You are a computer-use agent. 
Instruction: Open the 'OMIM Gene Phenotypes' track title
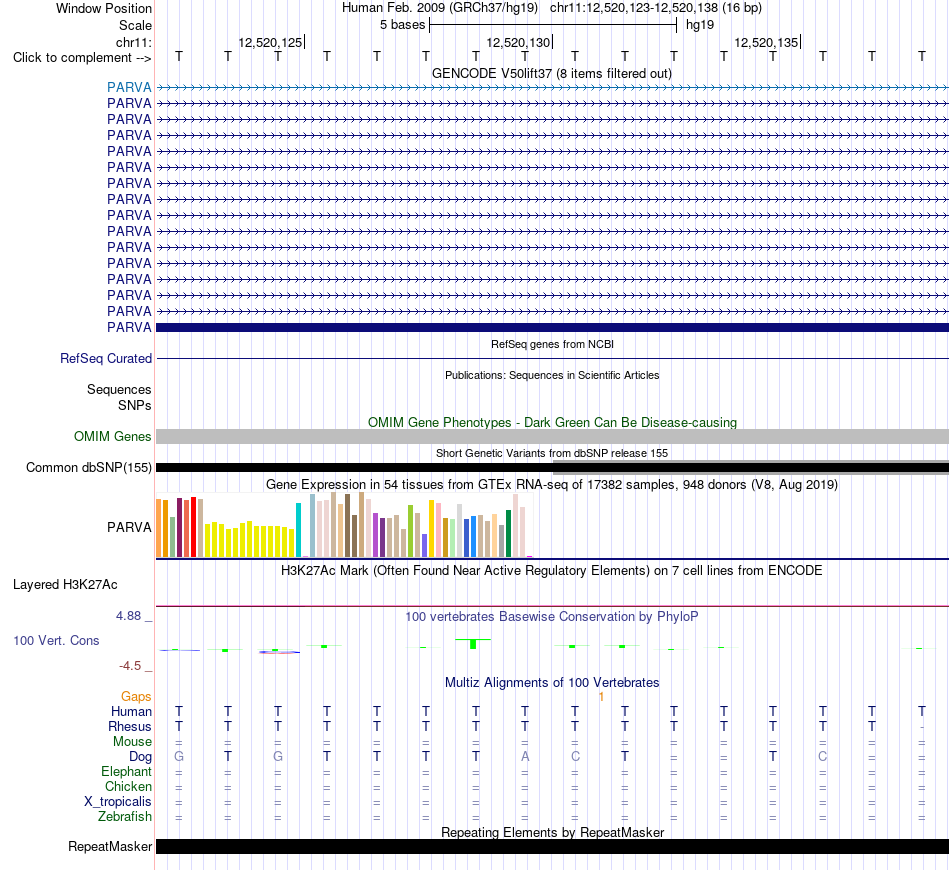(x=552, y=422)
